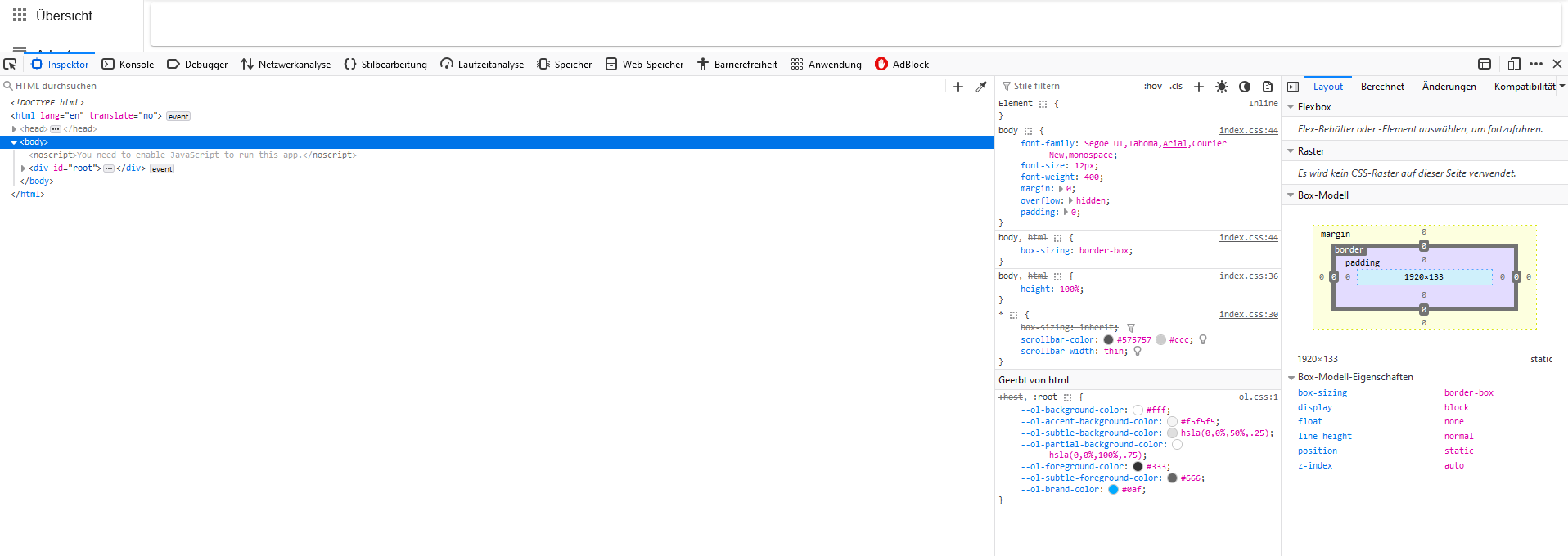Click filter icon next to box-sizing inherit
This screenshot has height=556, width=1568.
(1131, 328)
